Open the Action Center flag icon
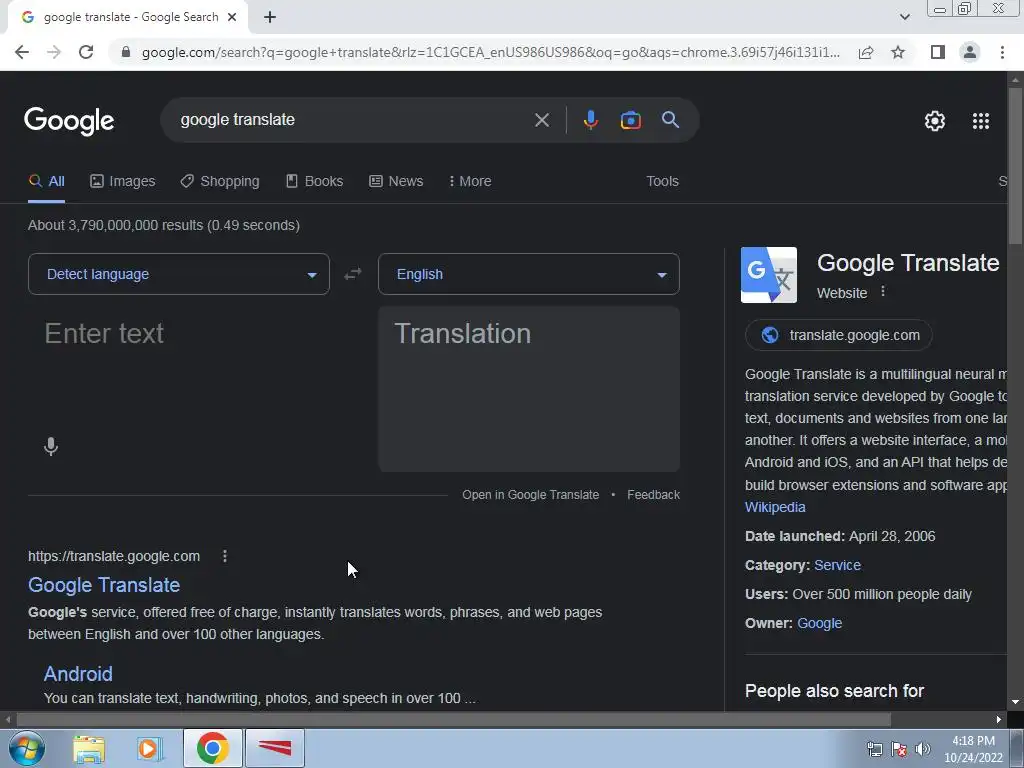Viewport: 1024px width, 768px height. click(899, 749)
